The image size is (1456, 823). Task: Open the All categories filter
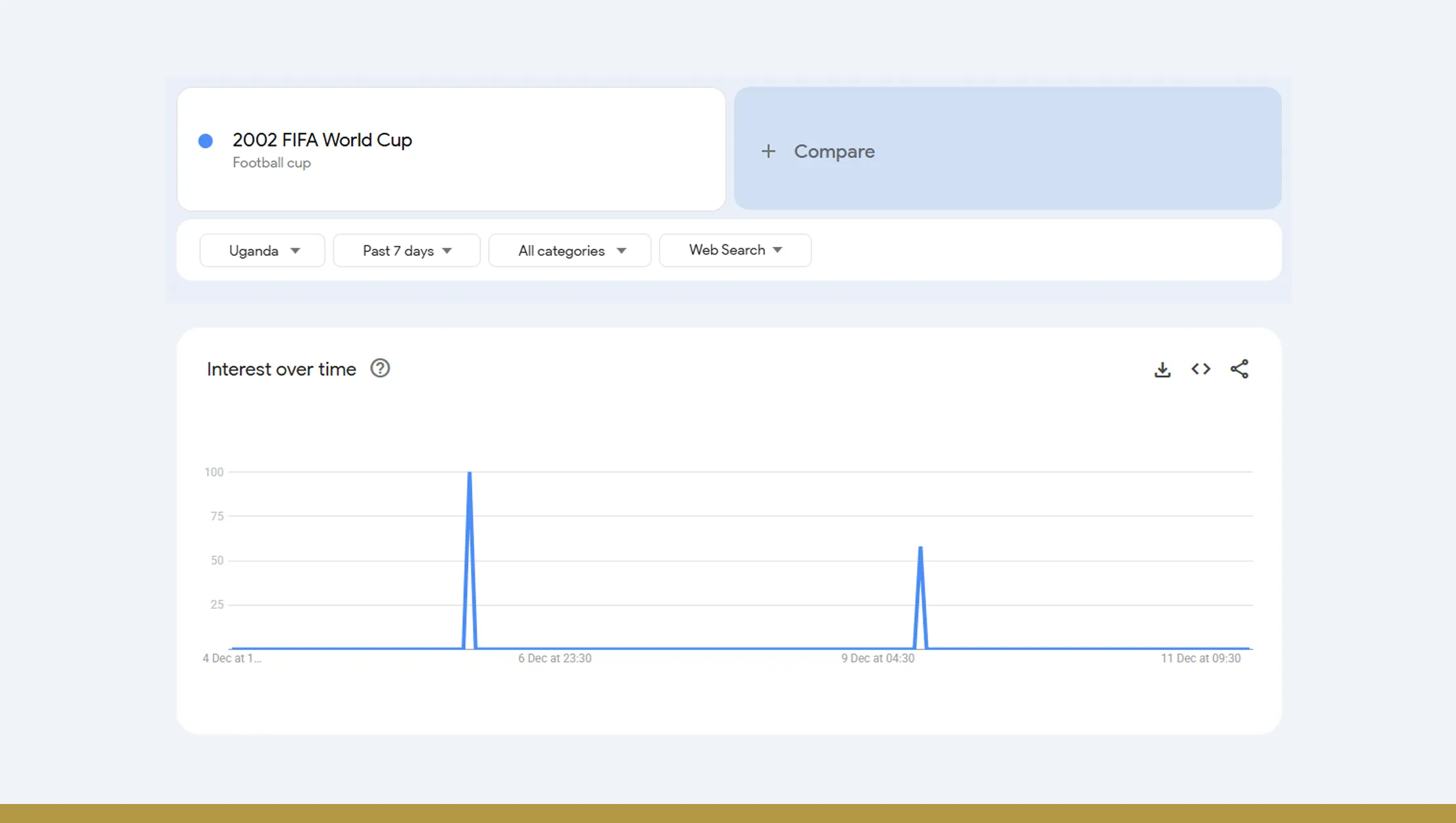[569, 251]
